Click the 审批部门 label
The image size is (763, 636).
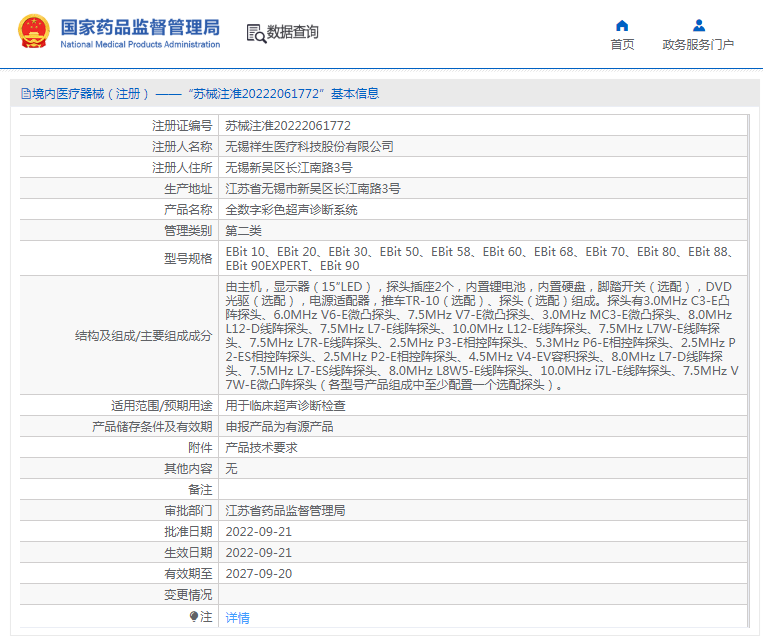(x=188, y=510)
